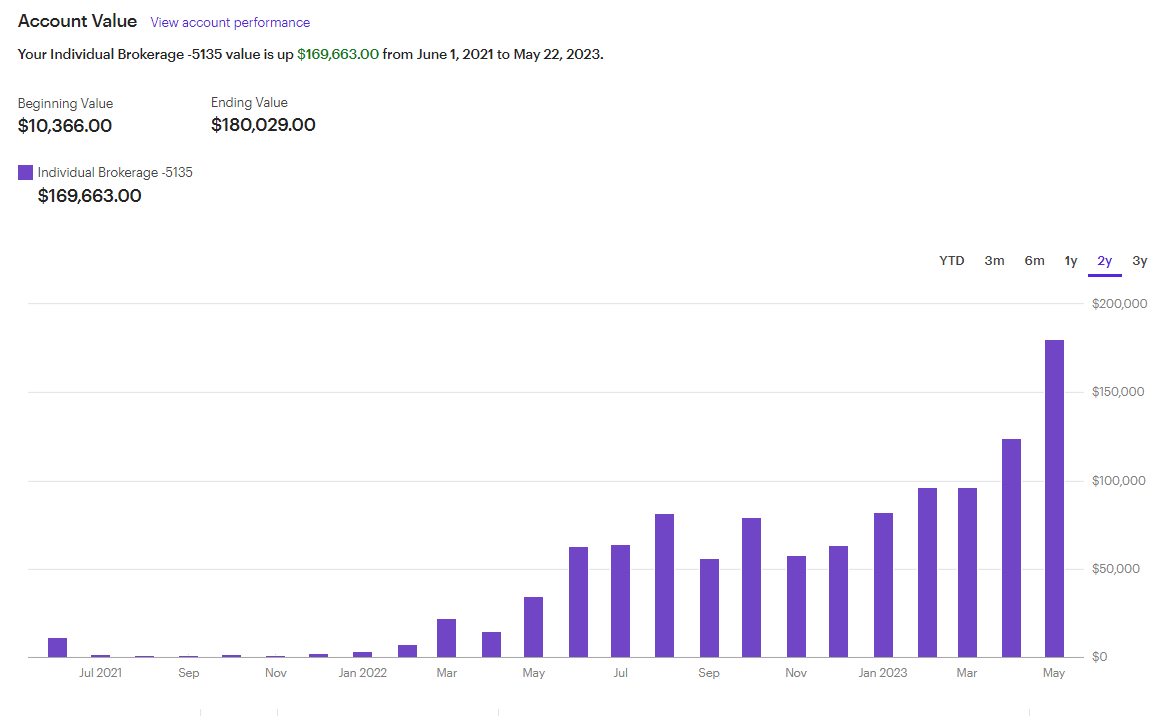
Task: Switch chart to 6m range
Action: [1034, 261]
